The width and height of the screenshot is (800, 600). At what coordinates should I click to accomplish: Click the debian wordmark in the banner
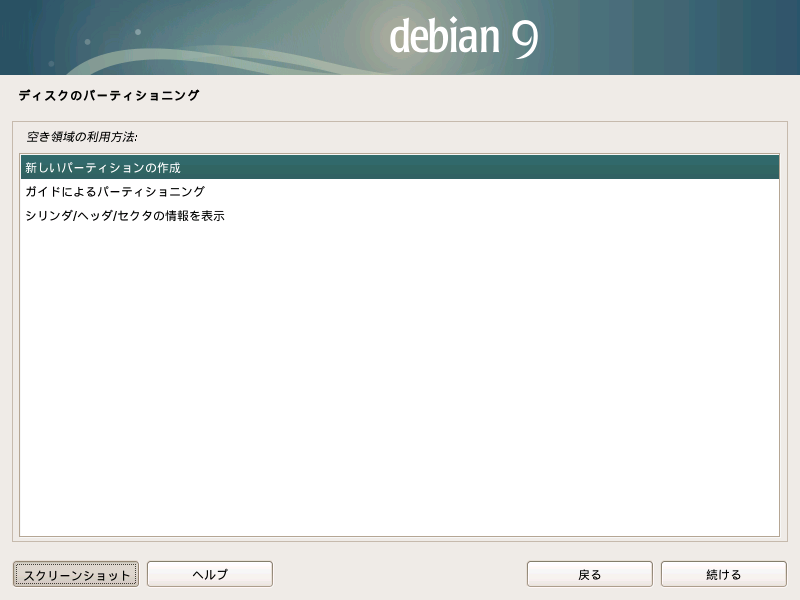(444, 37)
